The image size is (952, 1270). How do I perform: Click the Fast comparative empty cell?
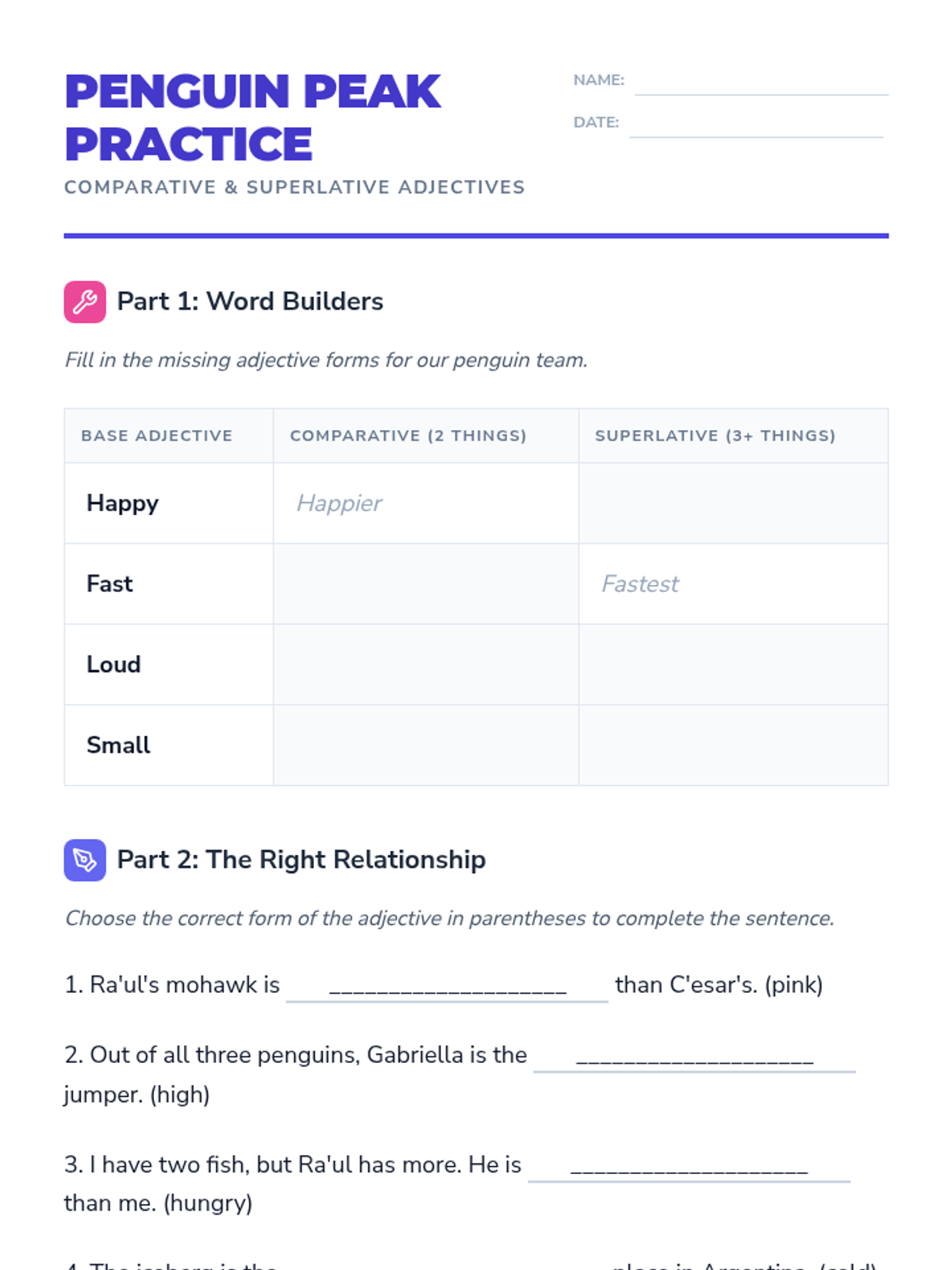426,584
